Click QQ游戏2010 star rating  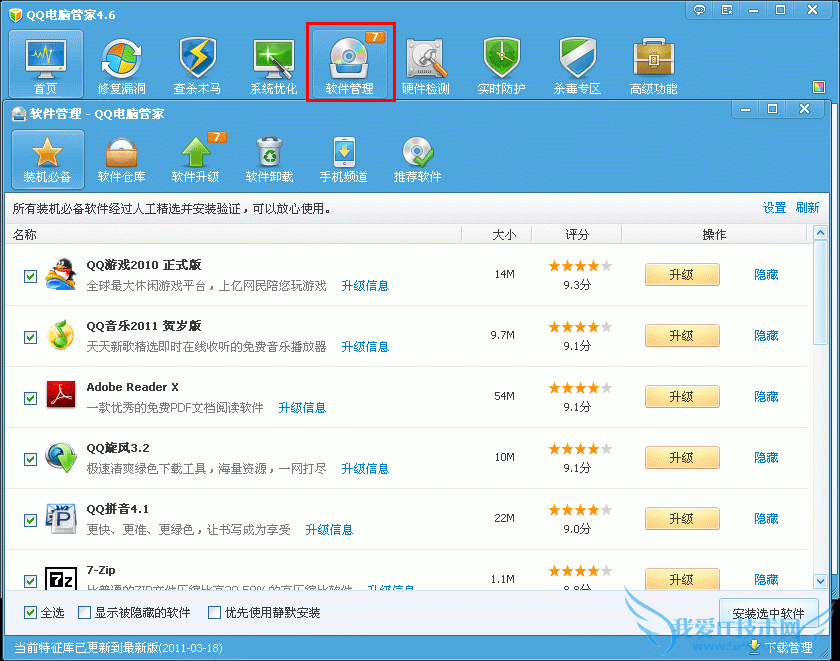[580, 266]
